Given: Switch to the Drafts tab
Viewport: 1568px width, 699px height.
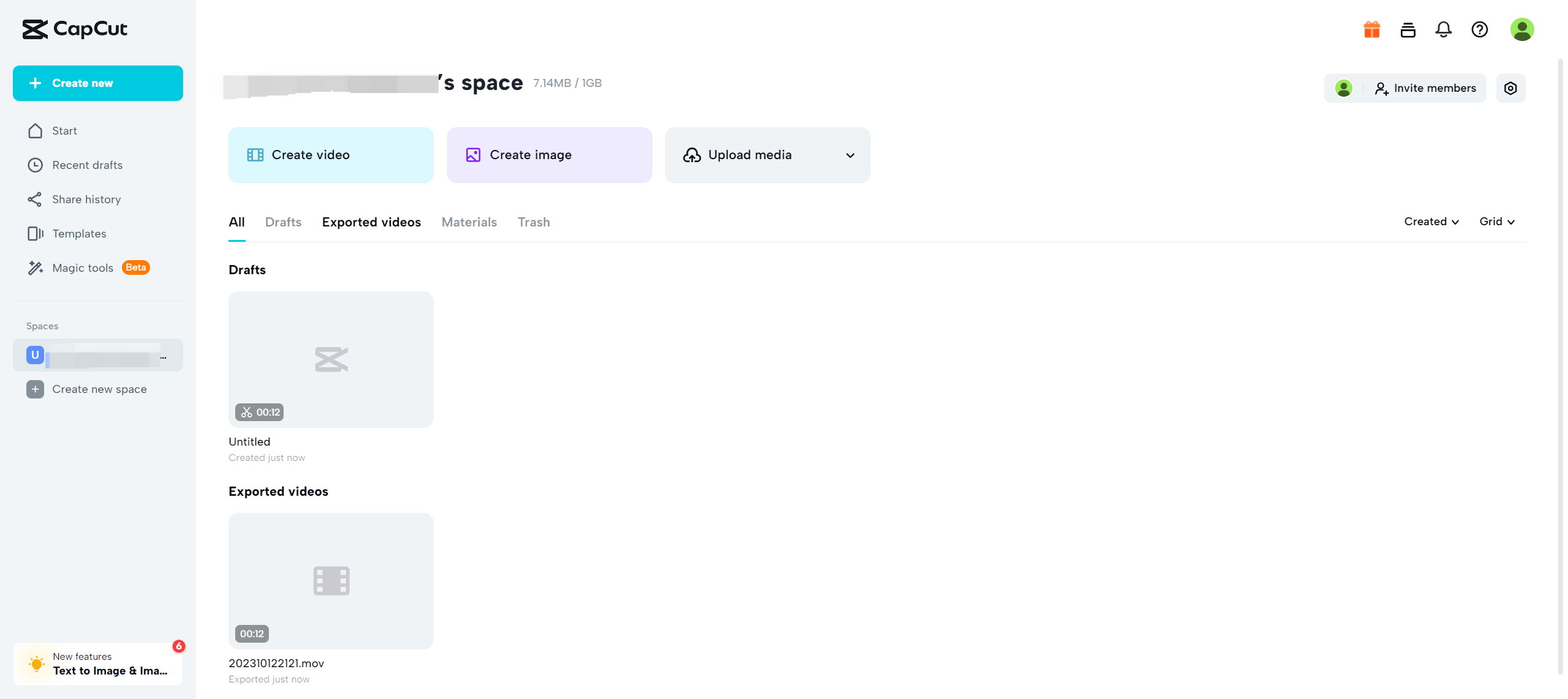Looking at the screenshot, I should point(283,222).
